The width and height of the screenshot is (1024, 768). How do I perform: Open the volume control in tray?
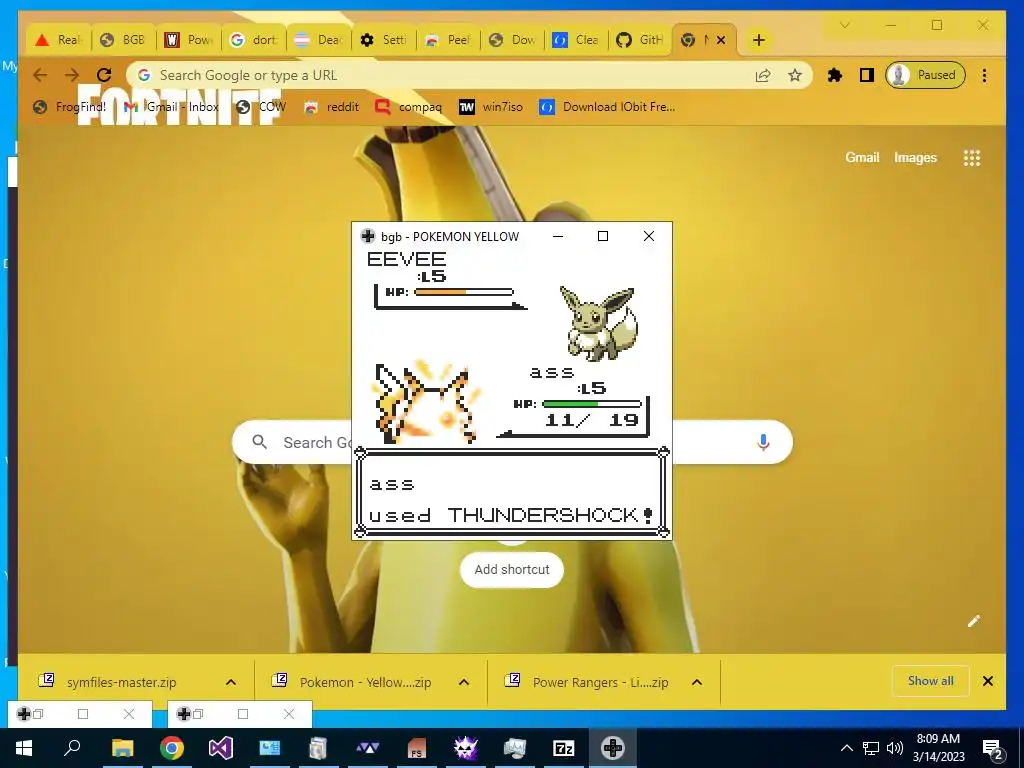pyautogui.click(x=895, y=748)
